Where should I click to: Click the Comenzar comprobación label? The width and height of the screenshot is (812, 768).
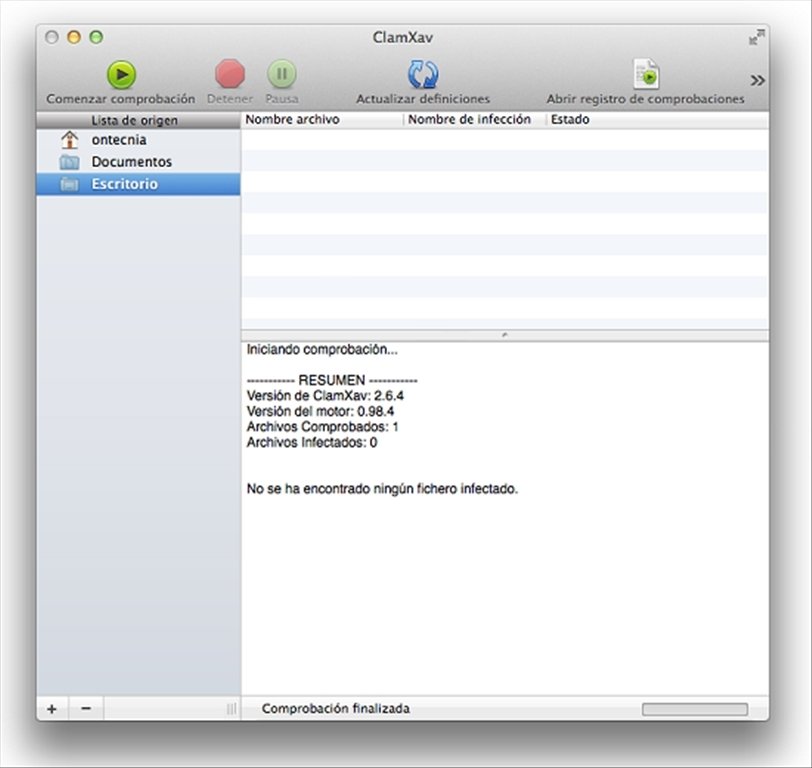coord(121,99)
